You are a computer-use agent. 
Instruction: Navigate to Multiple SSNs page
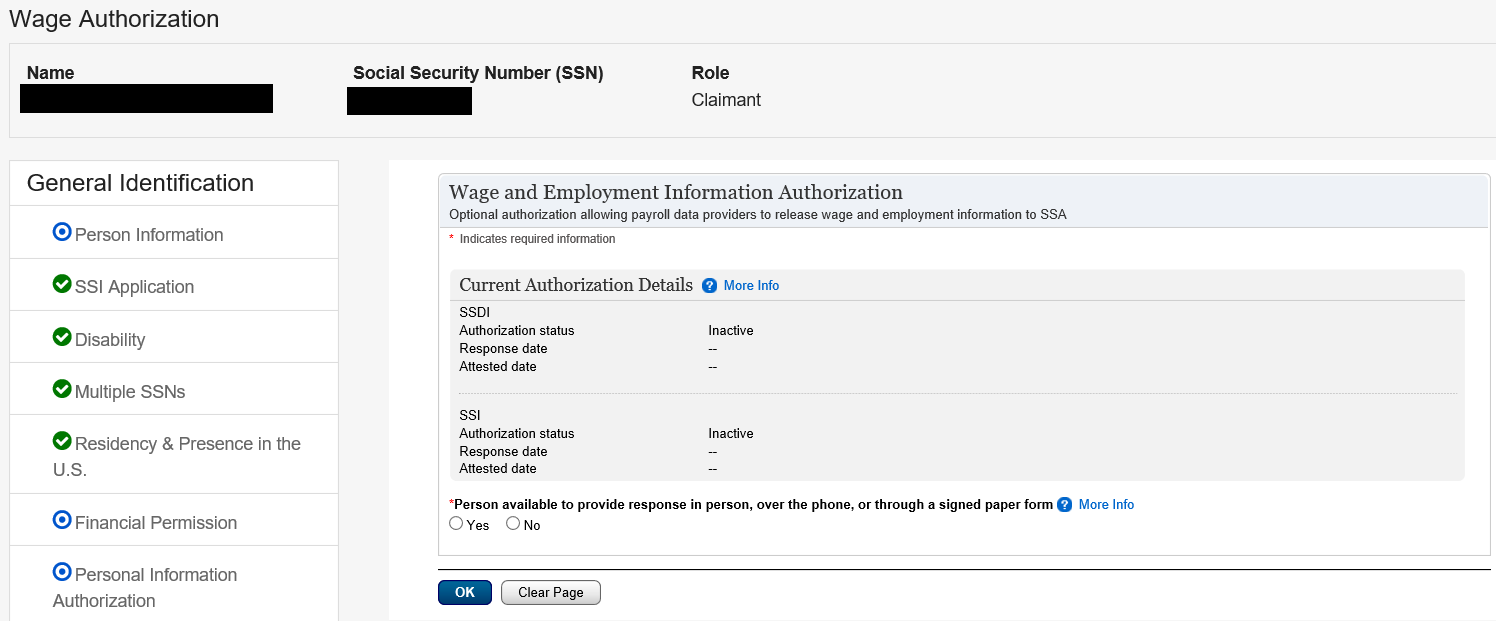point(130,392)
